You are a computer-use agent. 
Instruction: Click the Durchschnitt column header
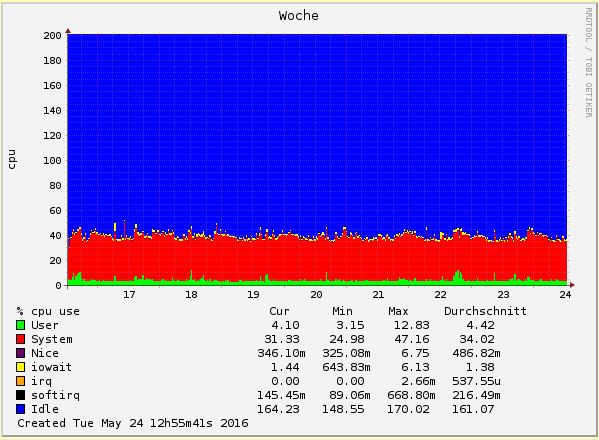tap(485, 311)
